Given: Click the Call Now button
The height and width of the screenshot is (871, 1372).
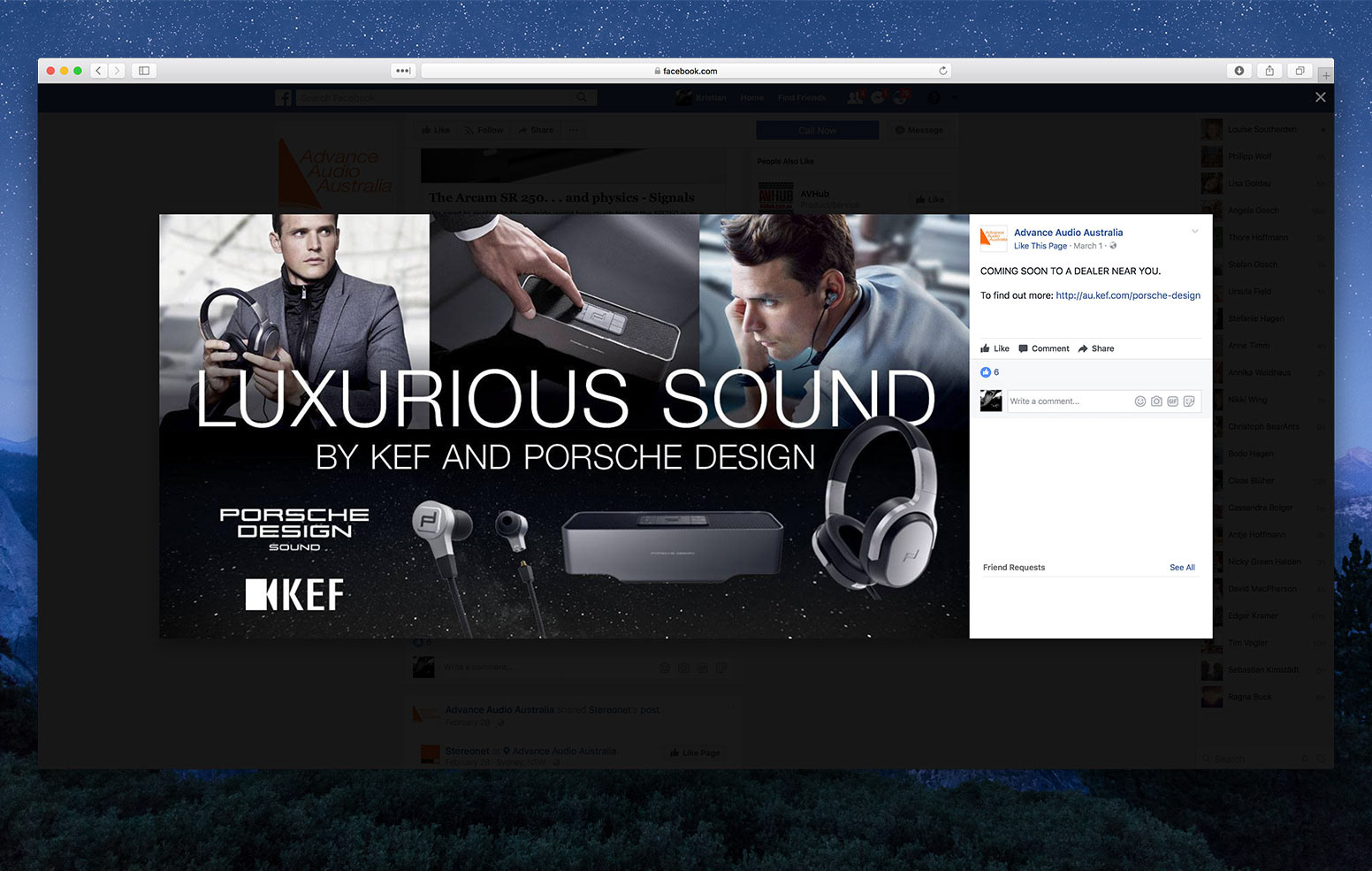Looking at the screenshot, I should (x=818, y=130).
